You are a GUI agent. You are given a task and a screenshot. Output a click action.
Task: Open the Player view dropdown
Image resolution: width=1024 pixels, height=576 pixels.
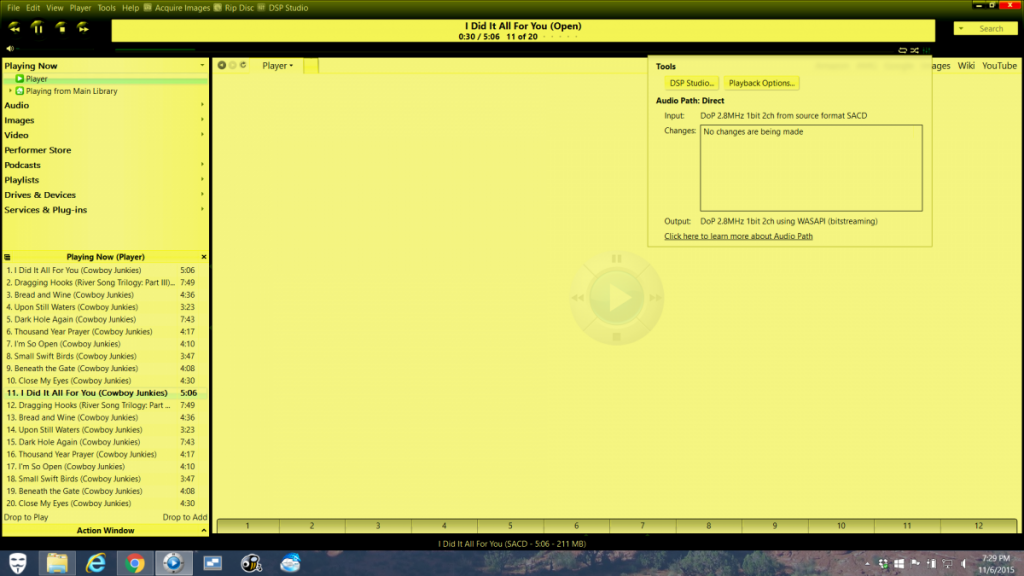point(278,65)
